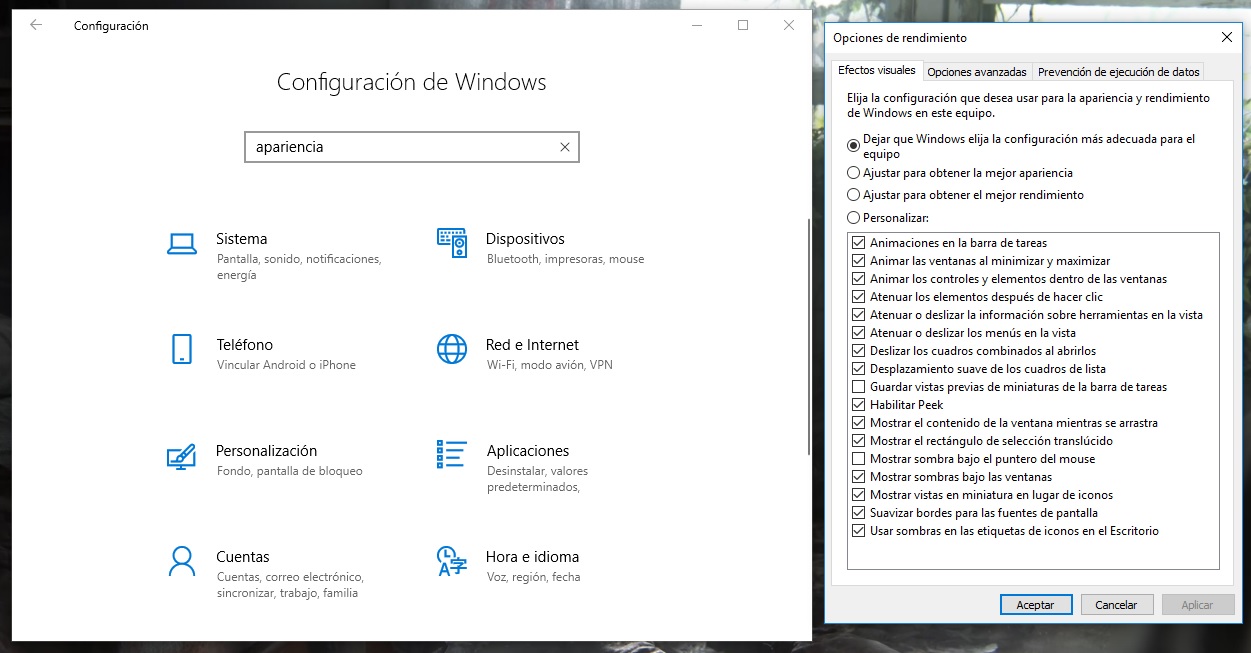Viewport: 1251px width, 653px height.
Task: Open the Aplicaciones list icon
Action: click(452, 454)
